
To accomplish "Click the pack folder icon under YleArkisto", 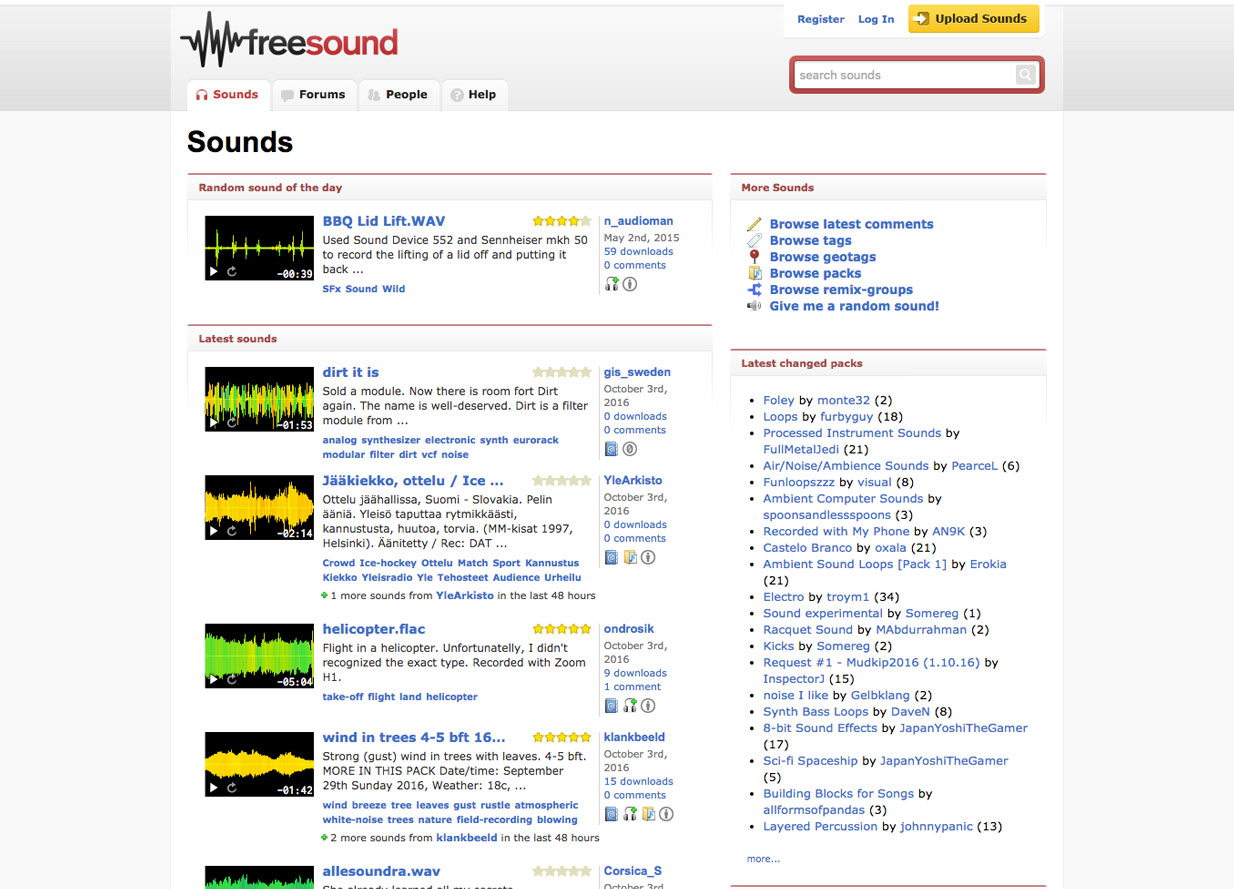I will point(630,557).
